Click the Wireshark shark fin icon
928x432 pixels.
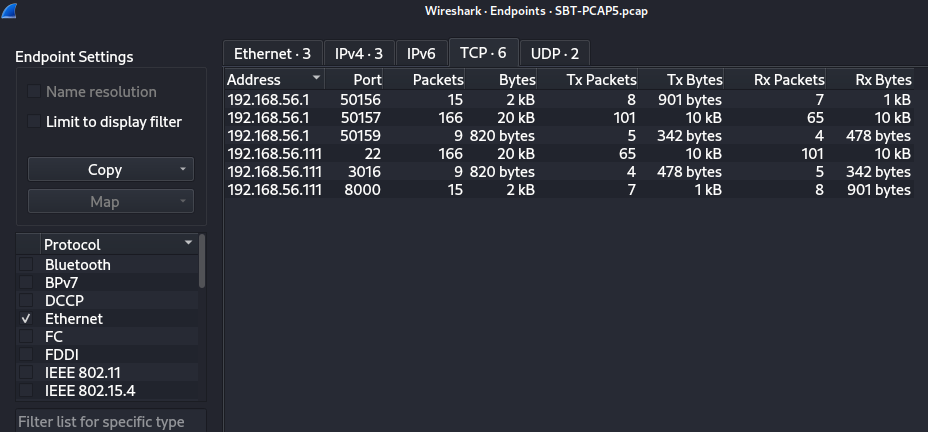[9, 10]
